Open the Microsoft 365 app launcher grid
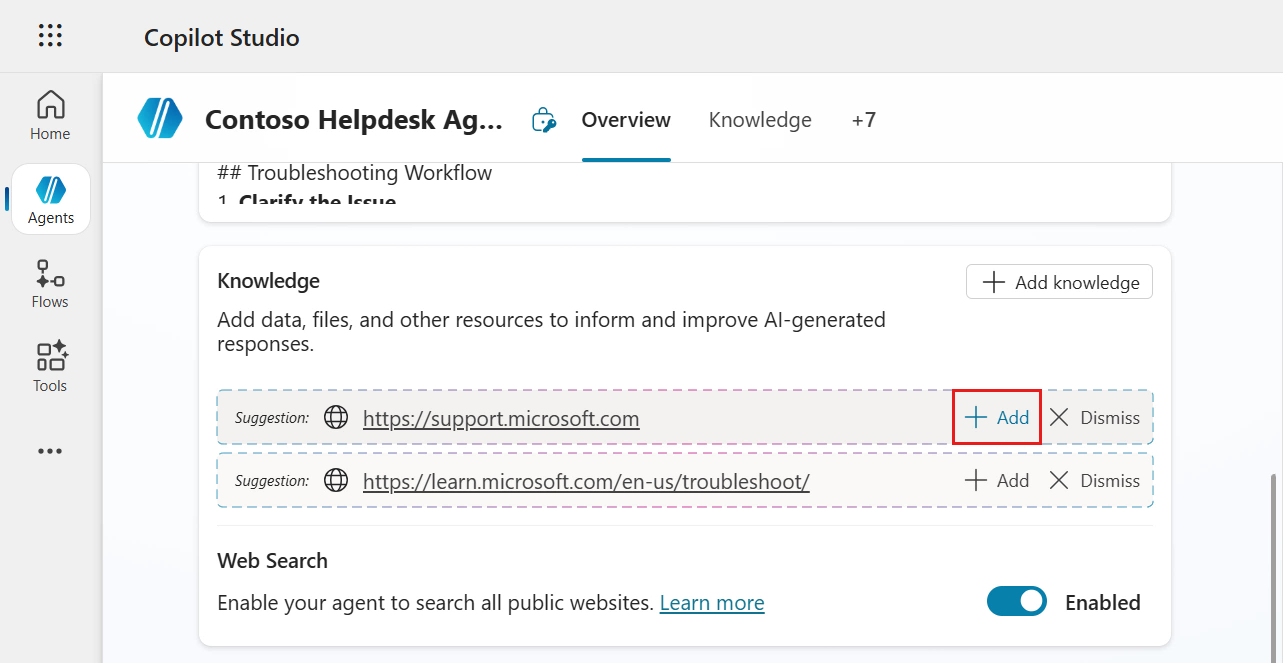 point(49,35)
